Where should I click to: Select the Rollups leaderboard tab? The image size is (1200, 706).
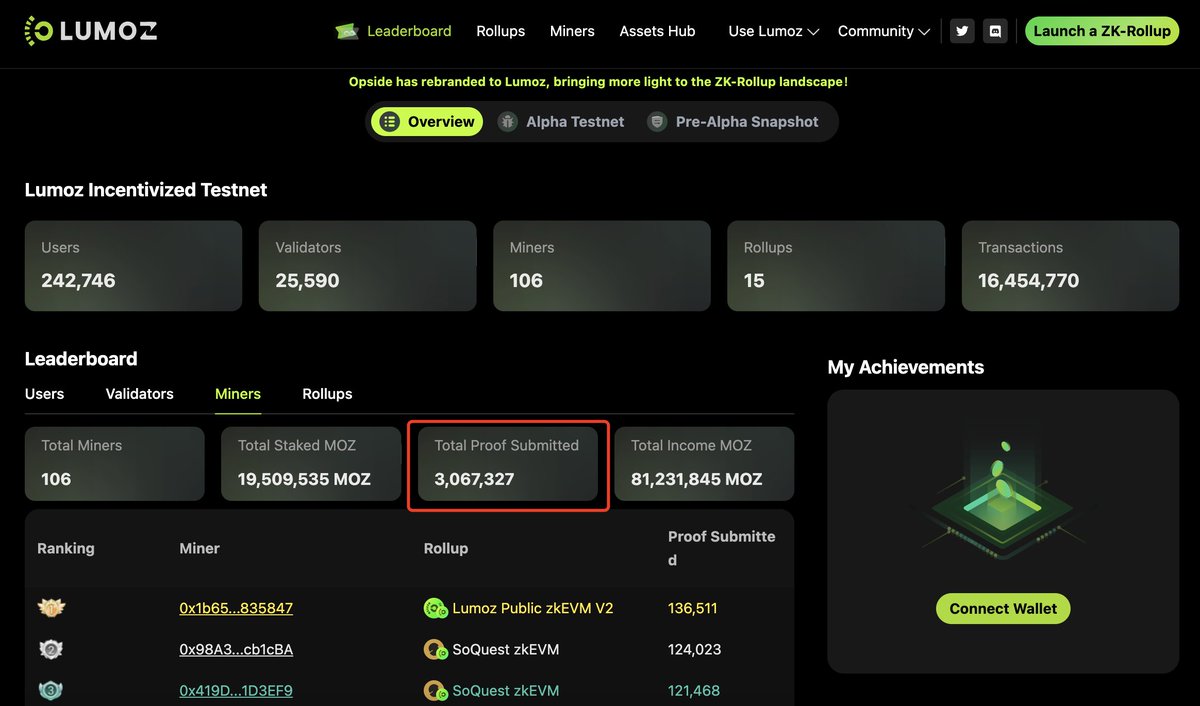click(x=327, y=394)
